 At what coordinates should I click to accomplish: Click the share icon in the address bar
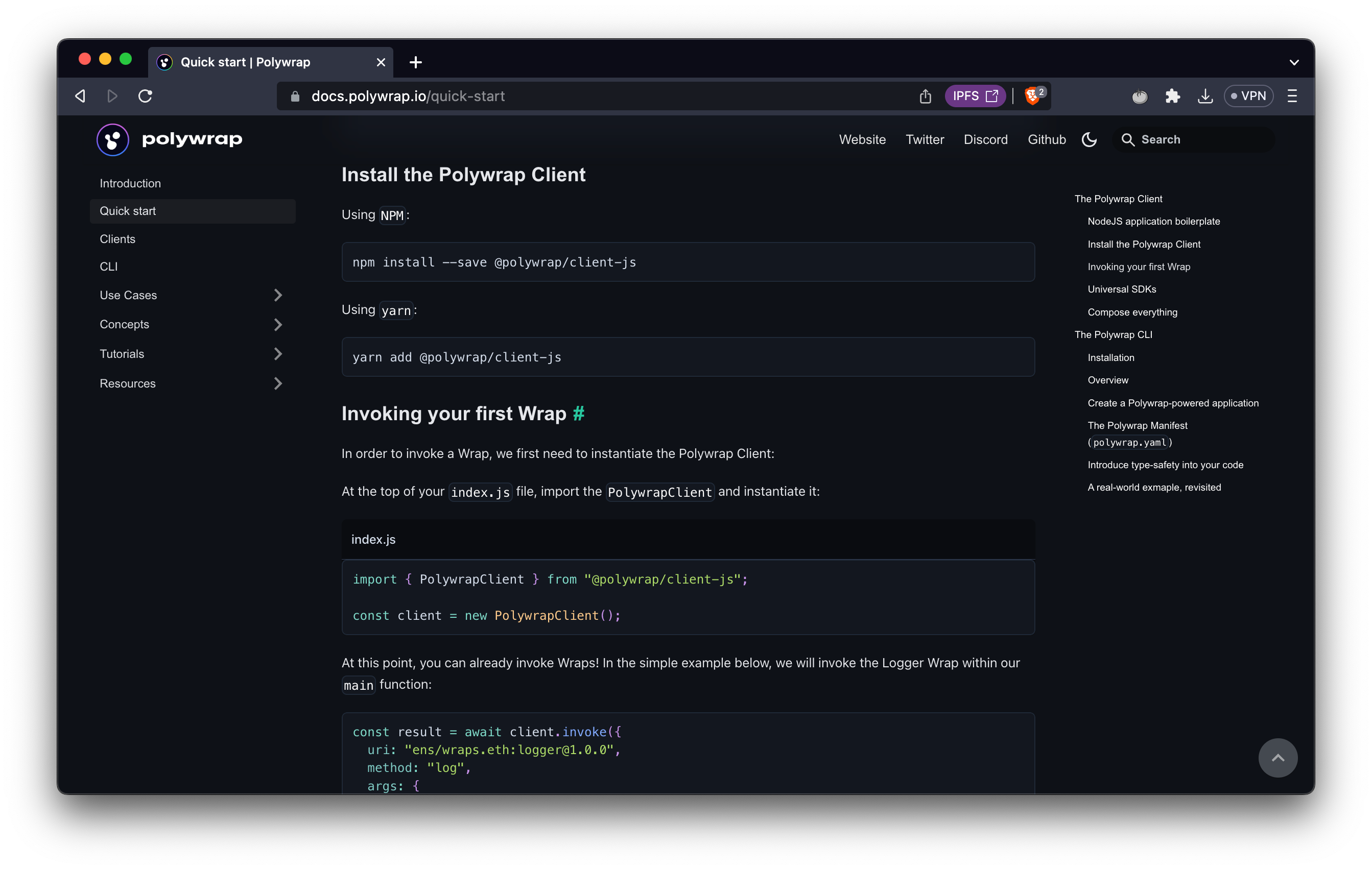click(x=925, y=96)
